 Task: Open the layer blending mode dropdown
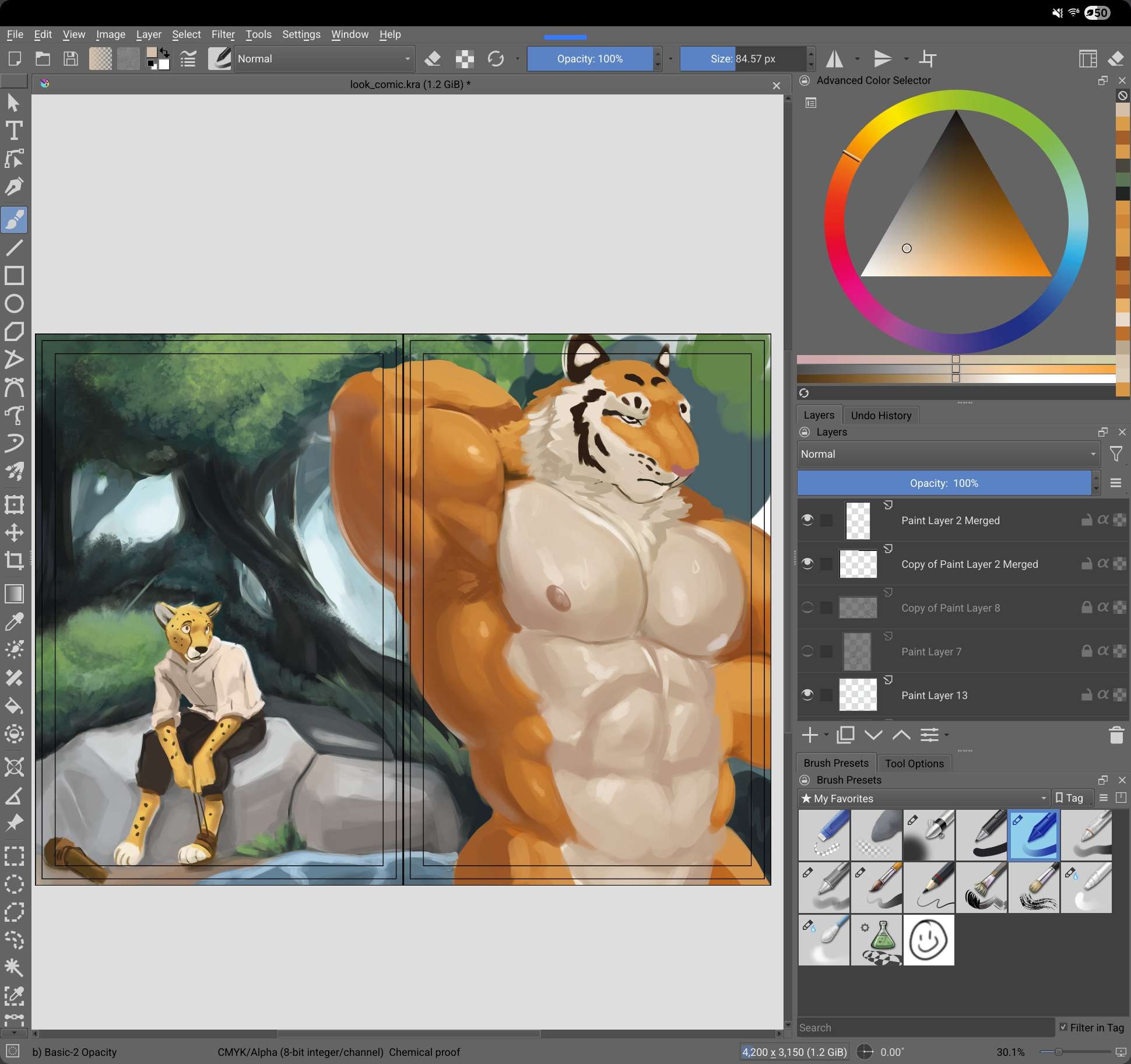click(x=948, y=454)
